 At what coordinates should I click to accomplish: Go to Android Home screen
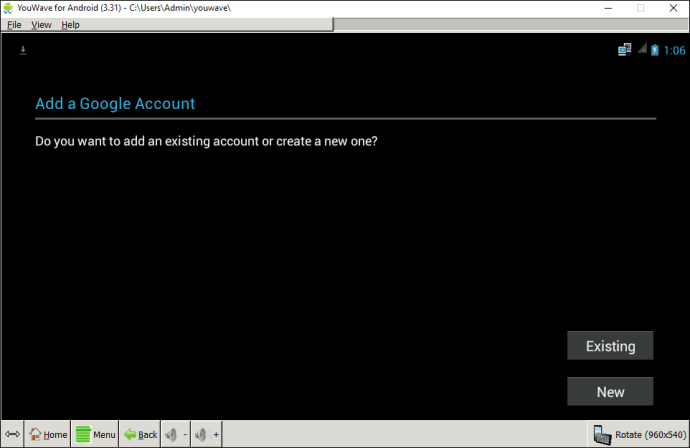point(48,434)
